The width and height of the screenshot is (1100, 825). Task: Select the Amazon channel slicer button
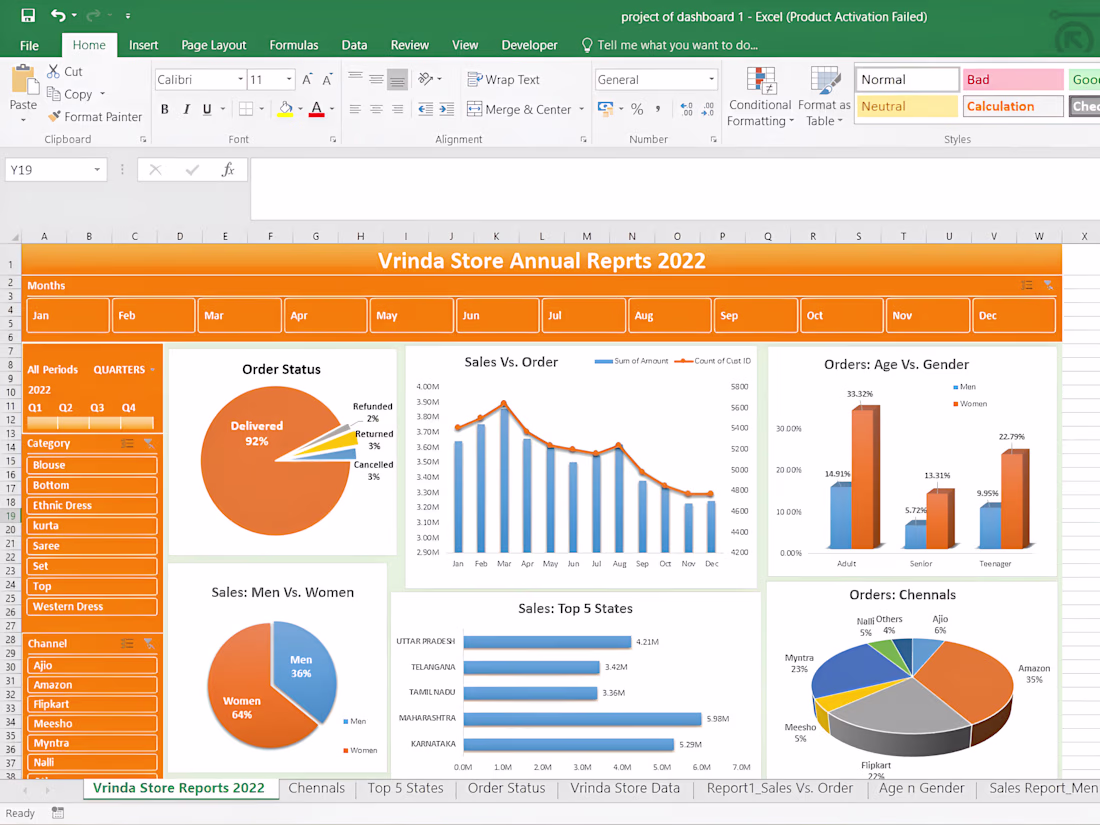tap(91, 685)
